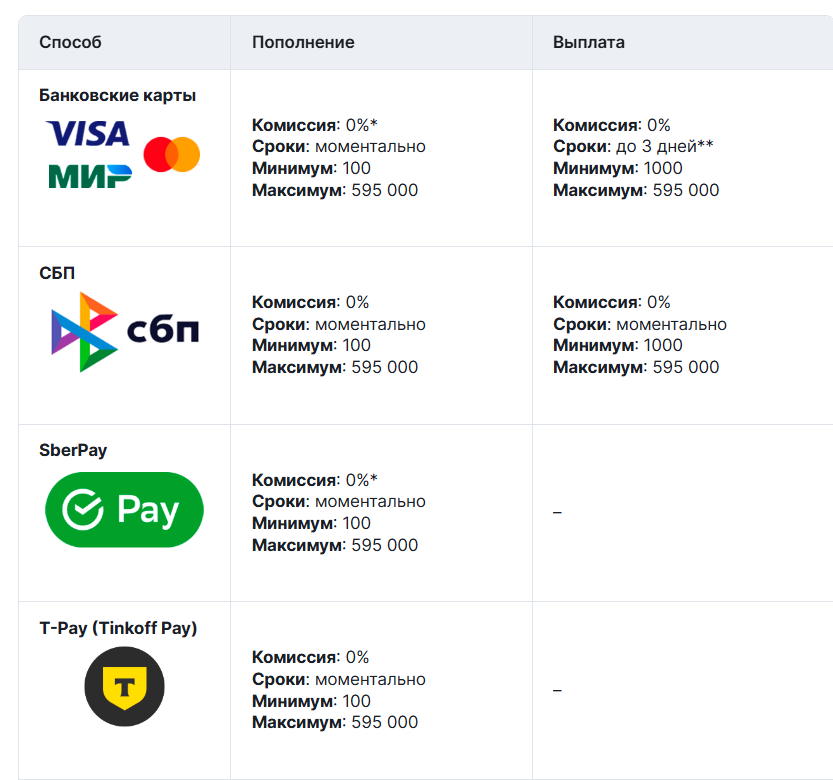Click the green SberPay Pay badge
The width and height of the screenshot is (833, 780).
tap(124, 510)
